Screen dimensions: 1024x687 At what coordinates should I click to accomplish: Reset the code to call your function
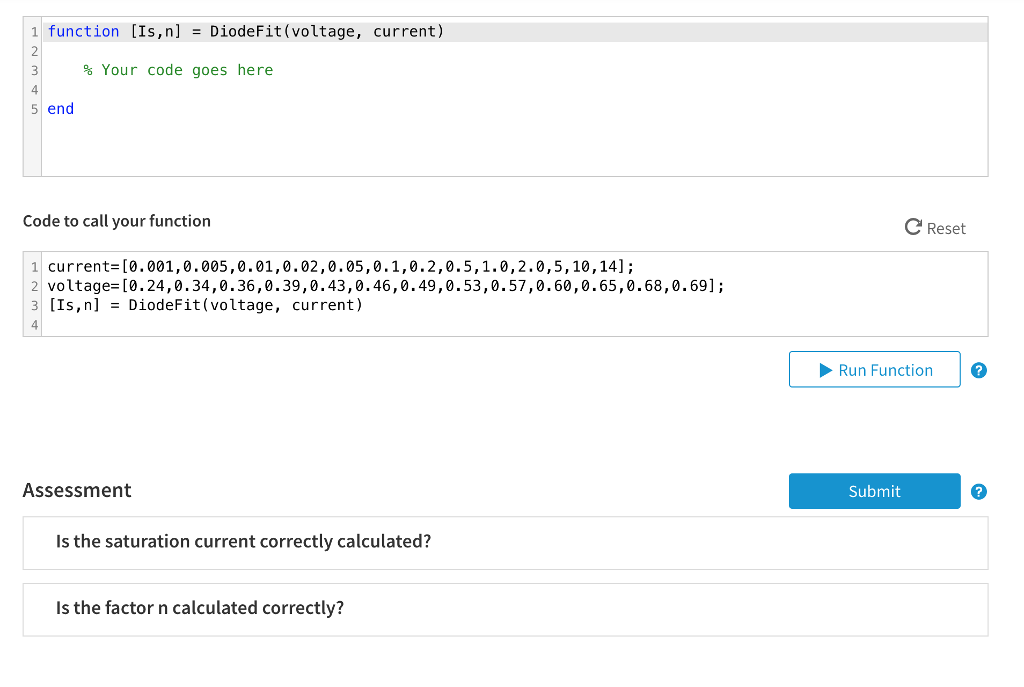(935, 228)
